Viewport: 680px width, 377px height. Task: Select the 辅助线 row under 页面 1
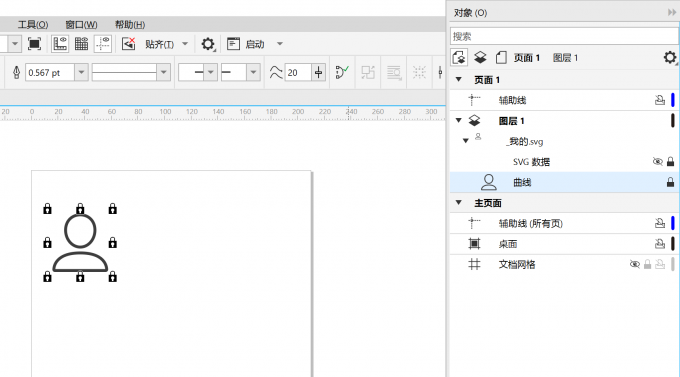(564, 100)
